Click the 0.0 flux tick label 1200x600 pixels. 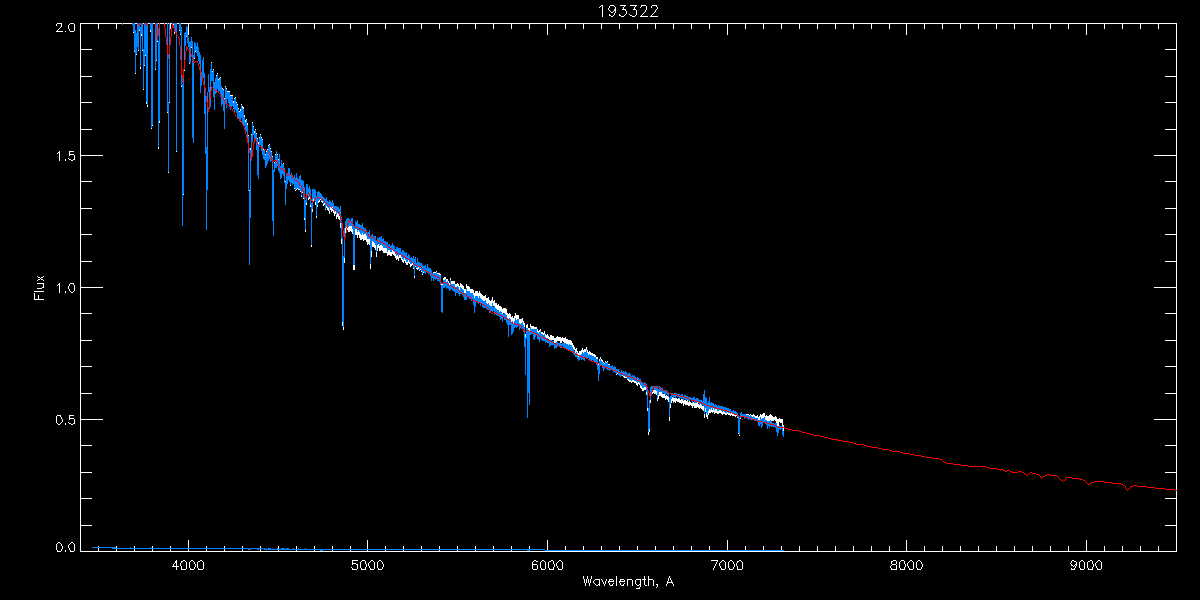tap(64, 546)
